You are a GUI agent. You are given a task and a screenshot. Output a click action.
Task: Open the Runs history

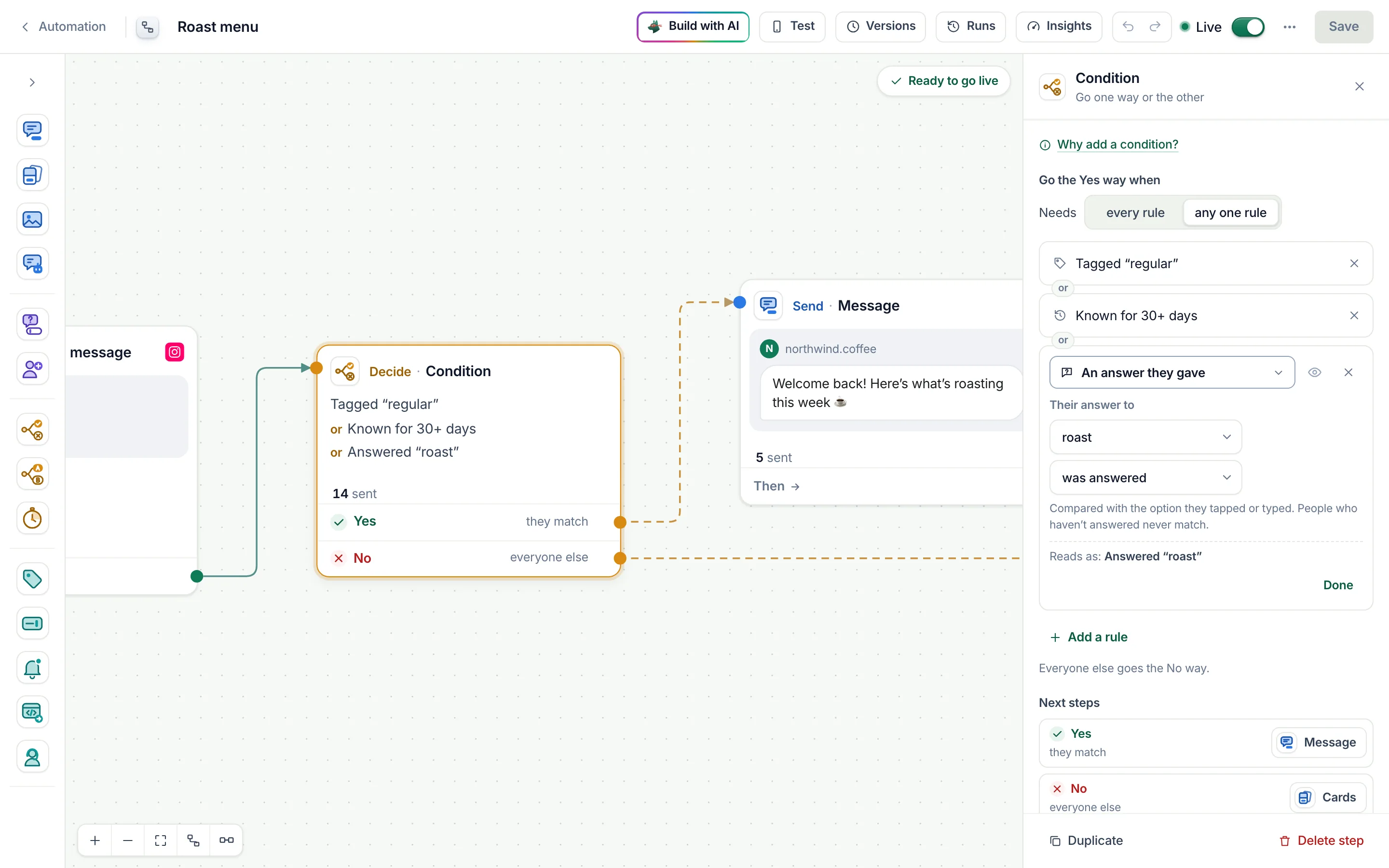(x=970, y=27)
